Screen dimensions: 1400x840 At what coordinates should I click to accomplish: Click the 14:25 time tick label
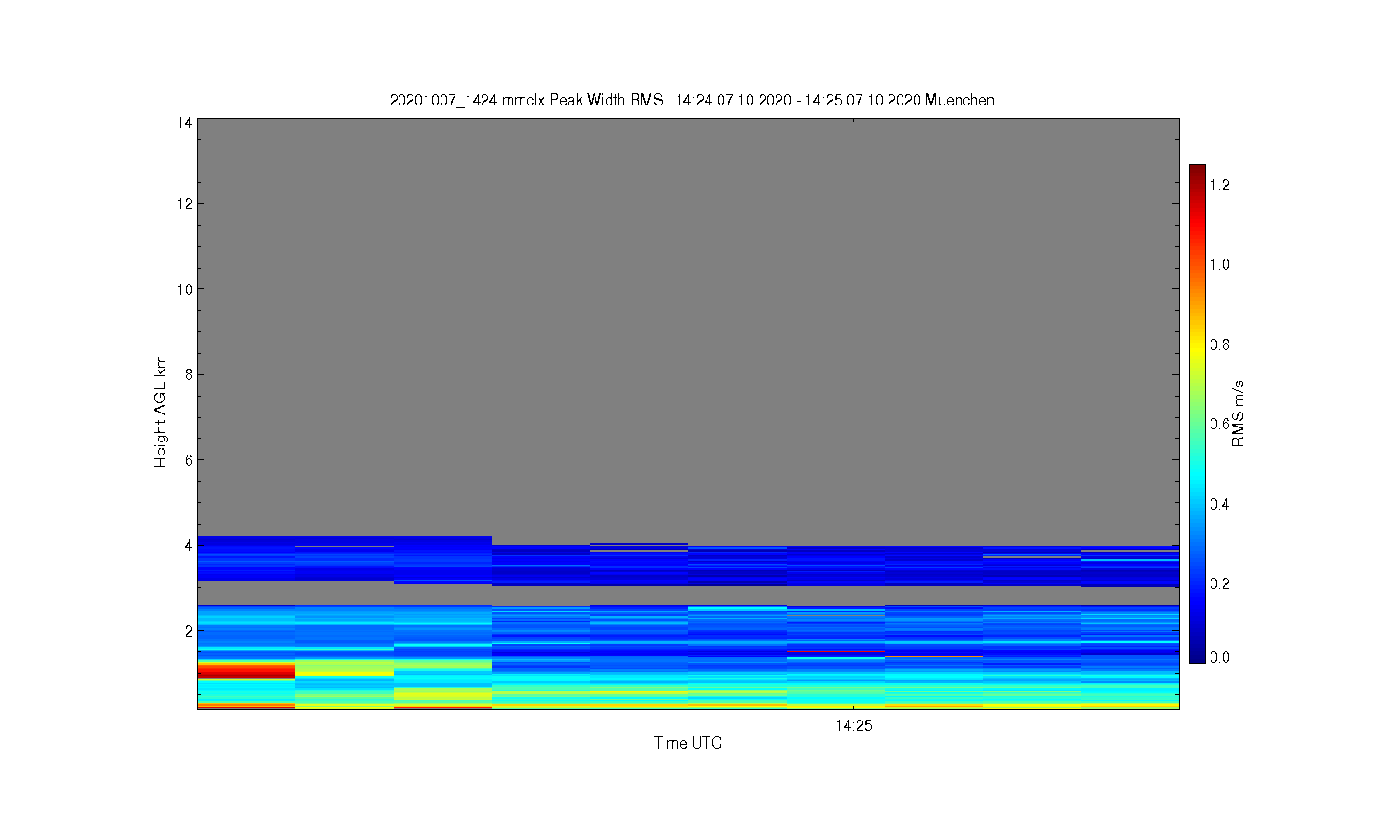(x=853, y=725)
